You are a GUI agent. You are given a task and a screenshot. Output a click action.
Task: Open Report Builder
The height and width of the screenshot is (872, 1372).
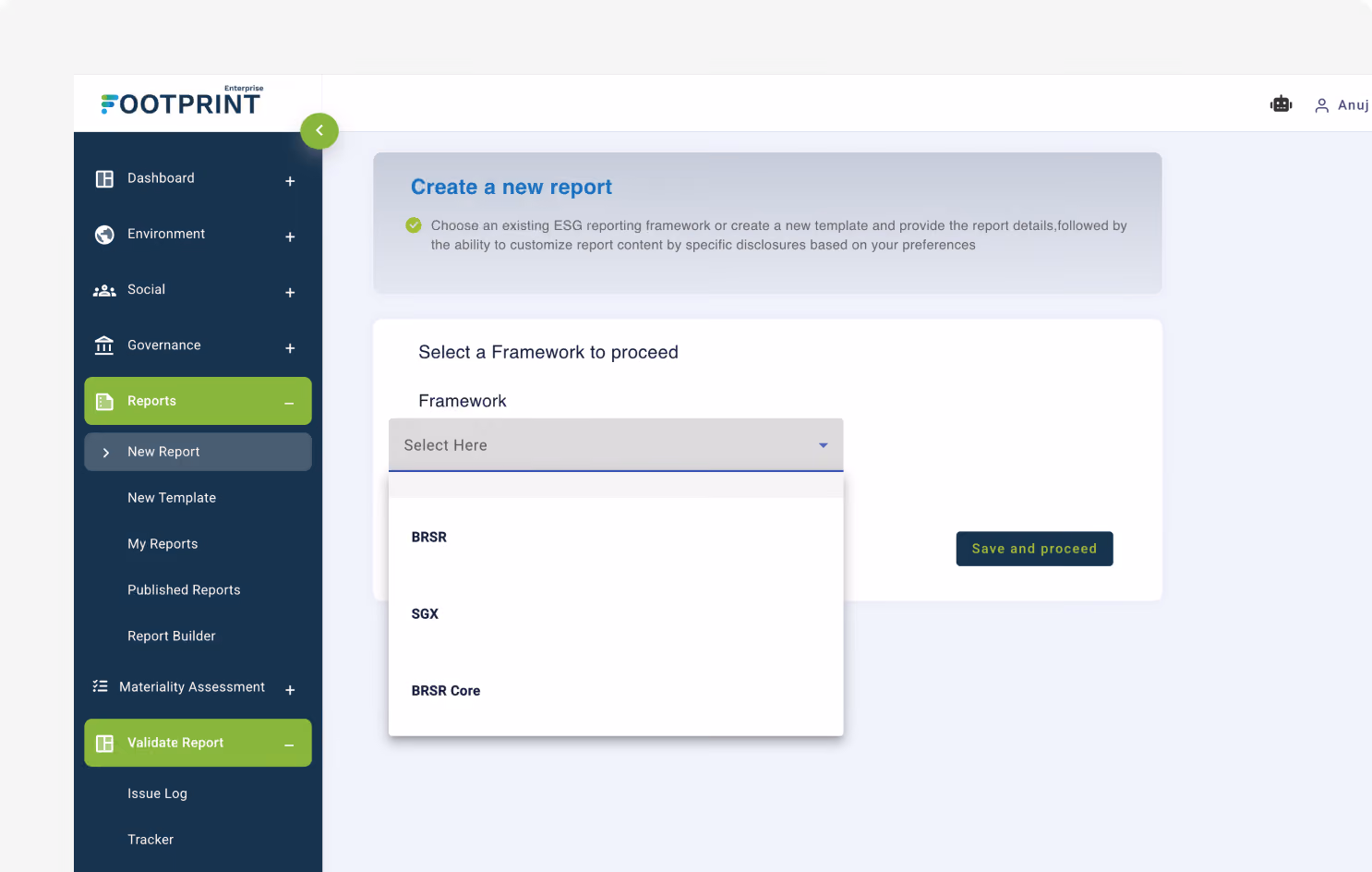tap(172, 636)
